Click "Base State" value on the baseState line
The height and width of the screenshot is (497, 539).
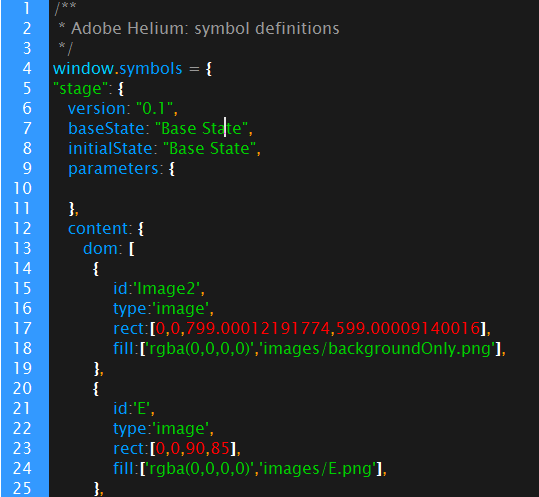pyautogui.click(x=201, y=129)
